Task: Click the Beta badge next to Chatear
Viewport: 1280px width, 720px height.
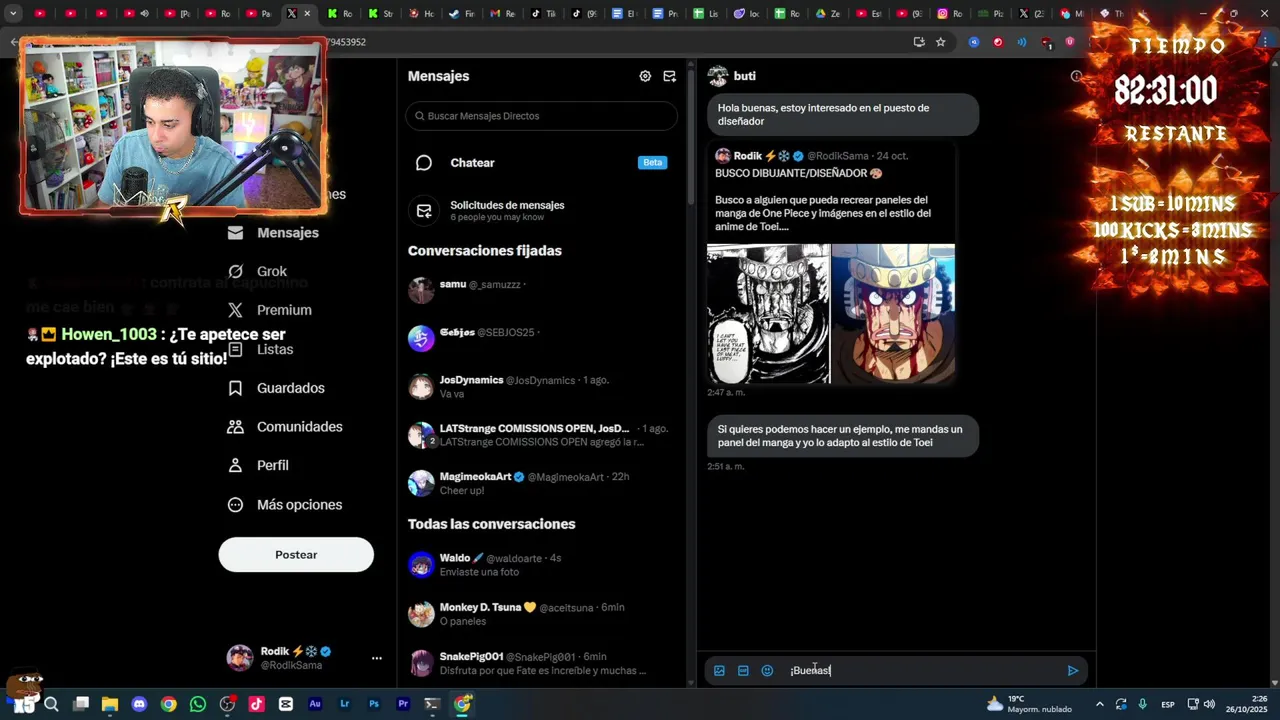Action: click(652, 163)
